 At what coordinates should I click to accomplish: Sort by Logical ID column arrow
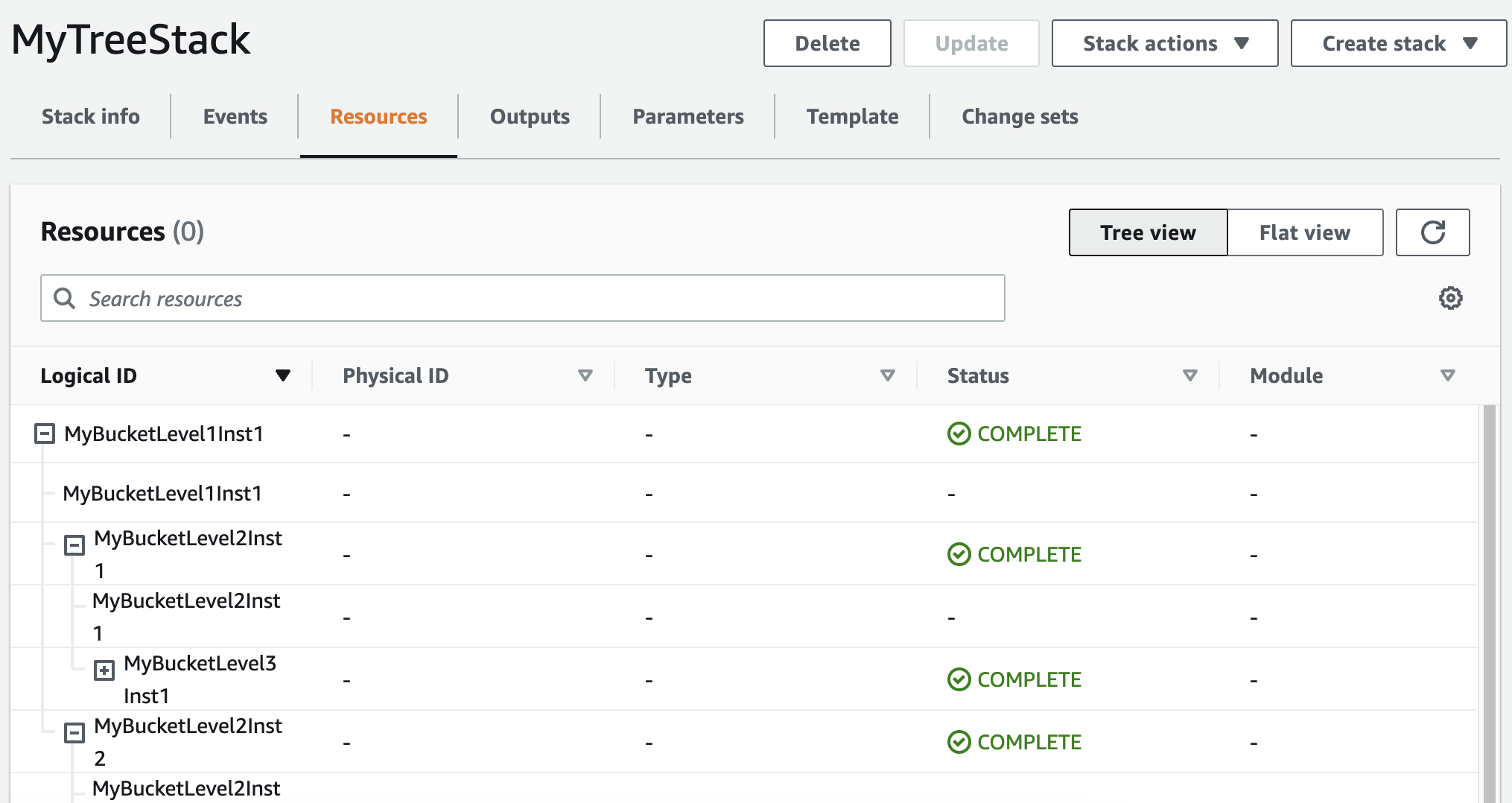click(282, 375)
